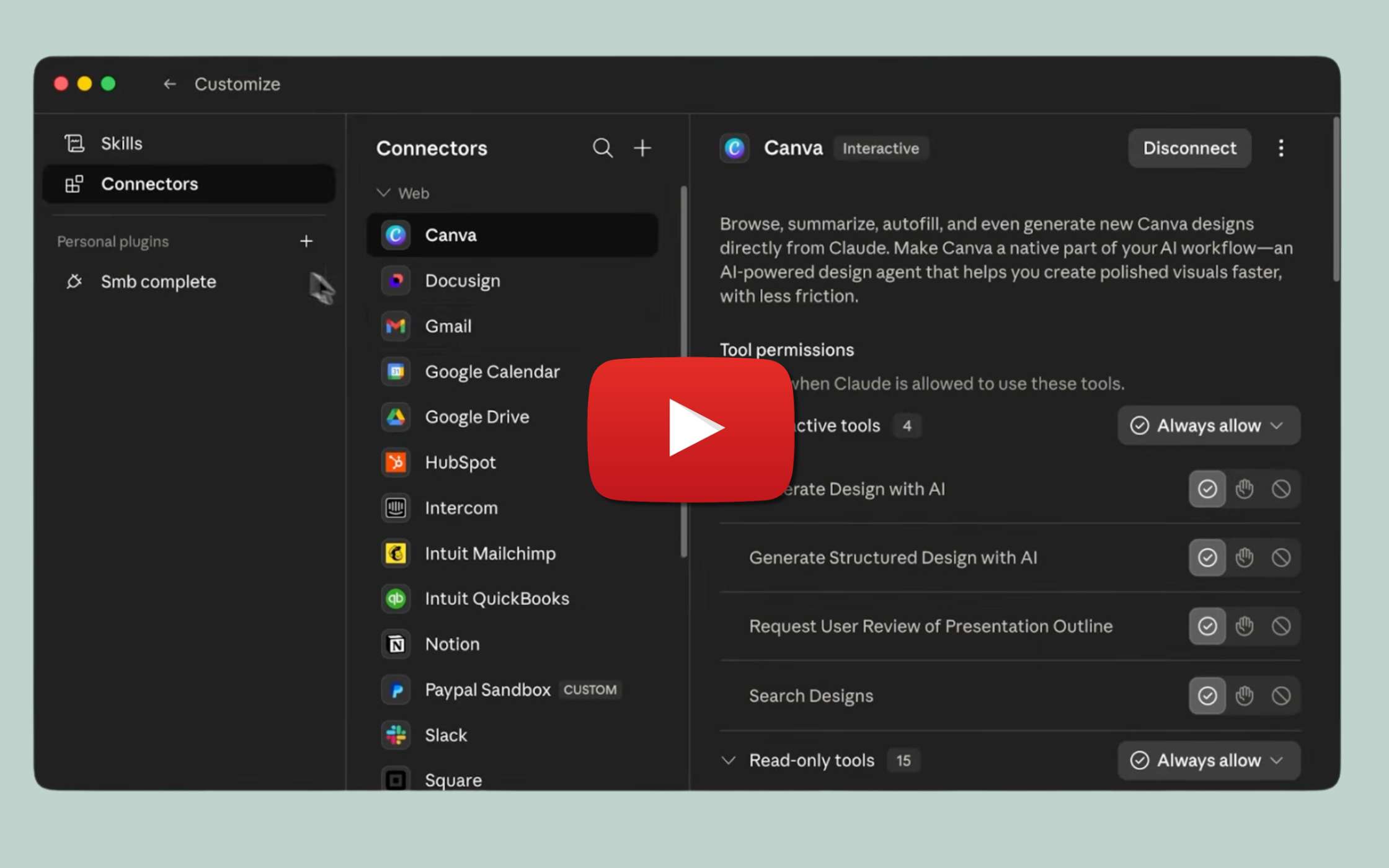Click the Tool permissions heading
The height and width of the screenshot is (868, 1389).
coord(787,350)
